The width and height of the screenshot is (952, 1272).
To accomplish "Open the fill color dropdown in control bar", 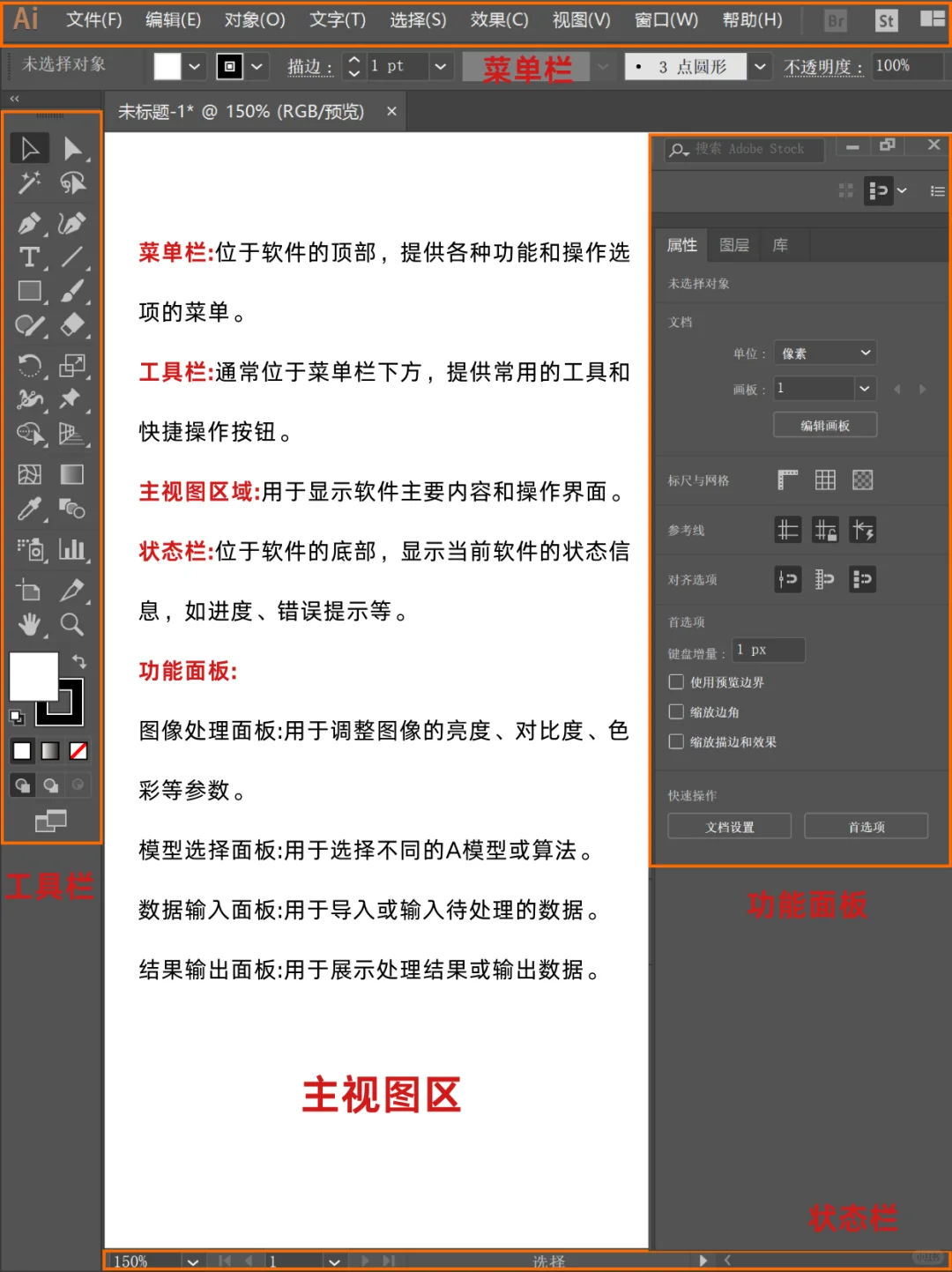I will [x=195, y=66].
